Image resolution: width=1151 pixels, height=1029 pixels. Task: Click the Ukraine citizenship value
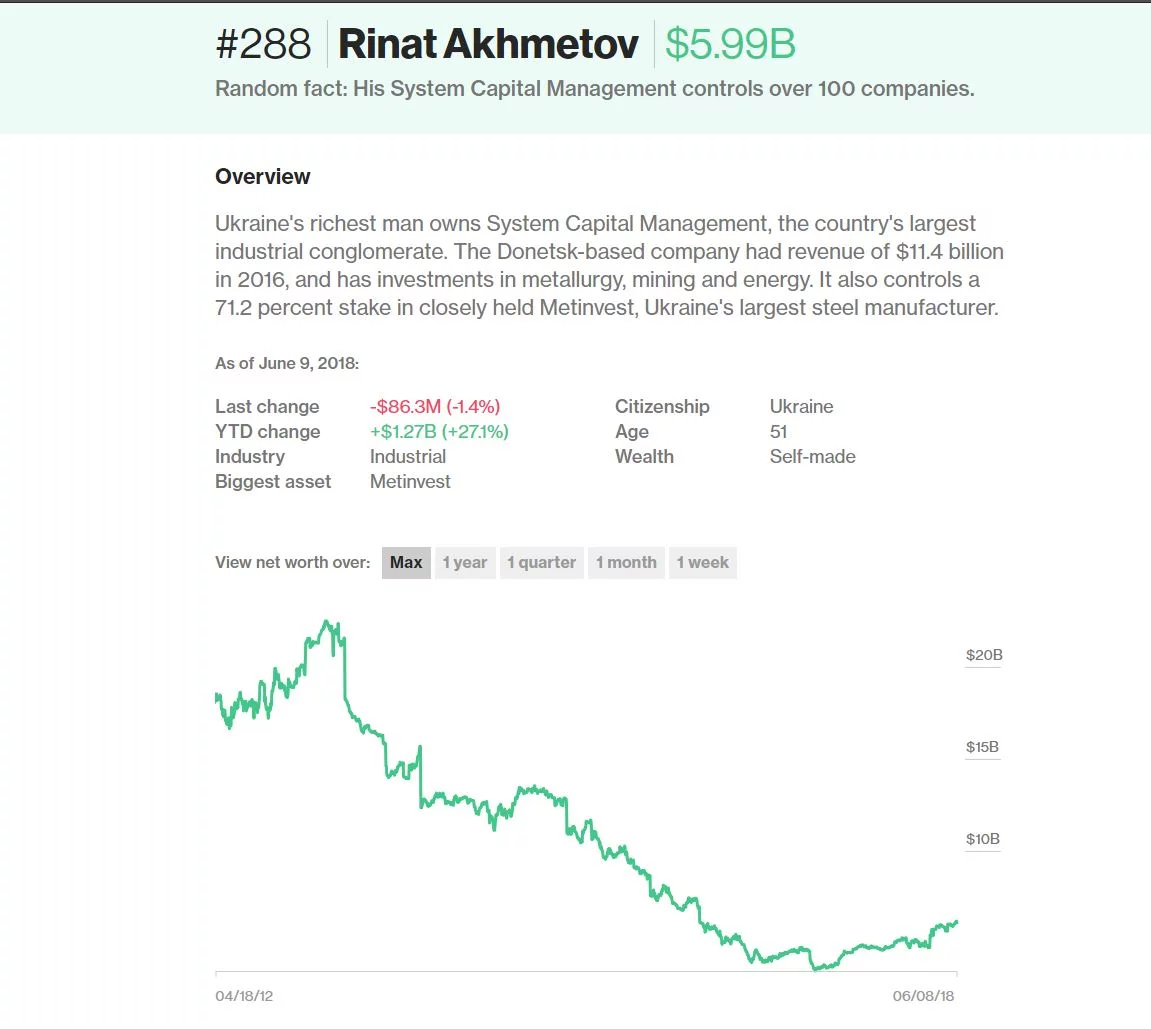[x=801, y=407]
